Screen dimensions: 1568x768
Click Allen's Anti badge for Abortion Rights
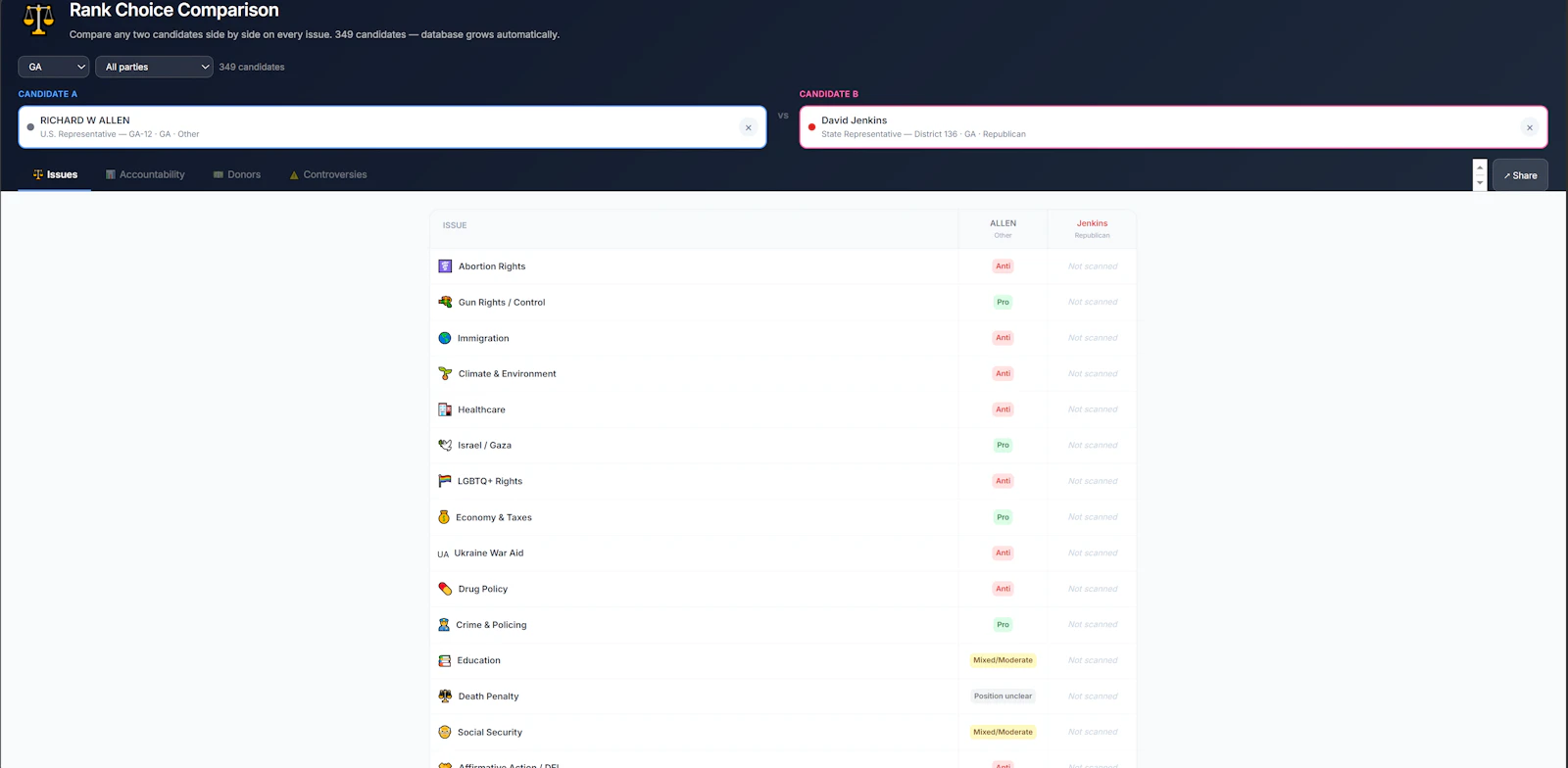pos(1003,266)
